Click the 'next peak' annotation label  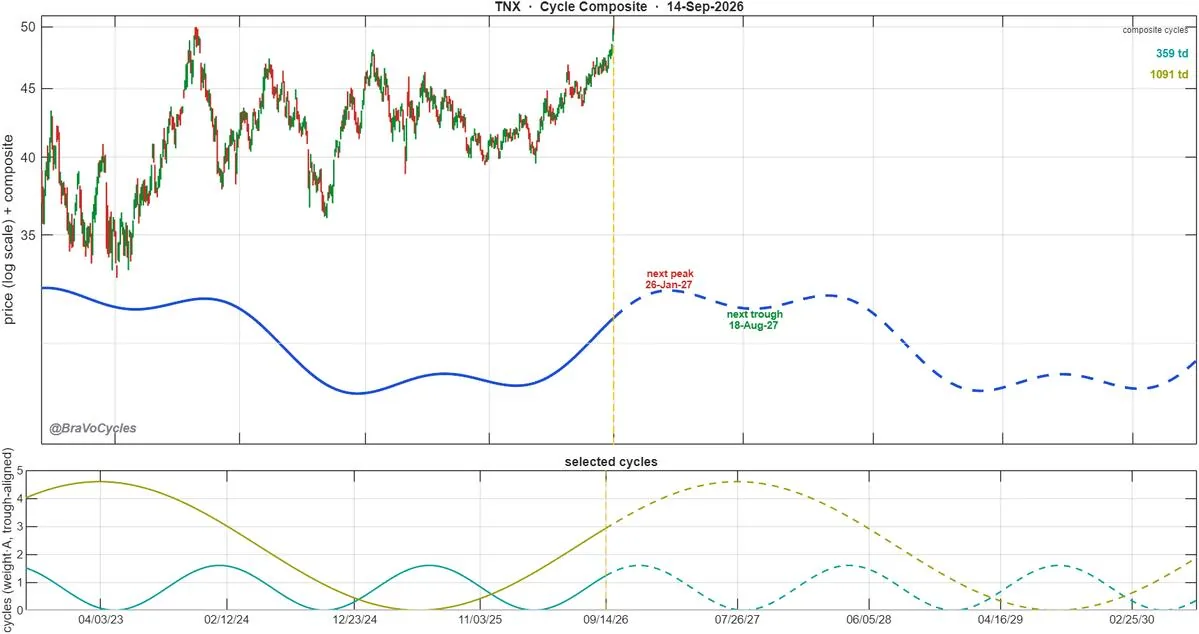tap(670, 274)
